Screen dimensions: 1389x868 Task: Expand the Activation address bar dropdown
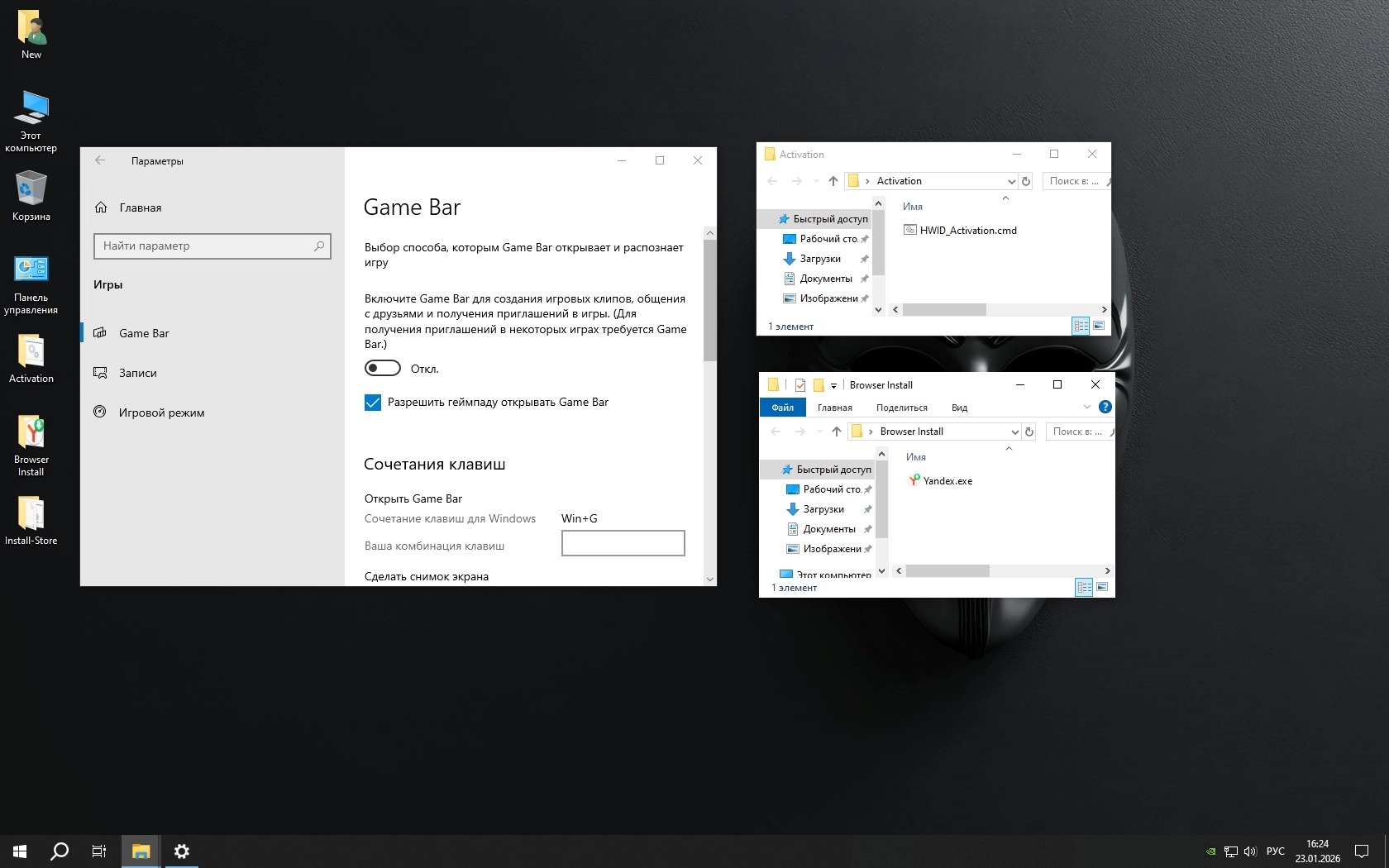(1011, 181)
